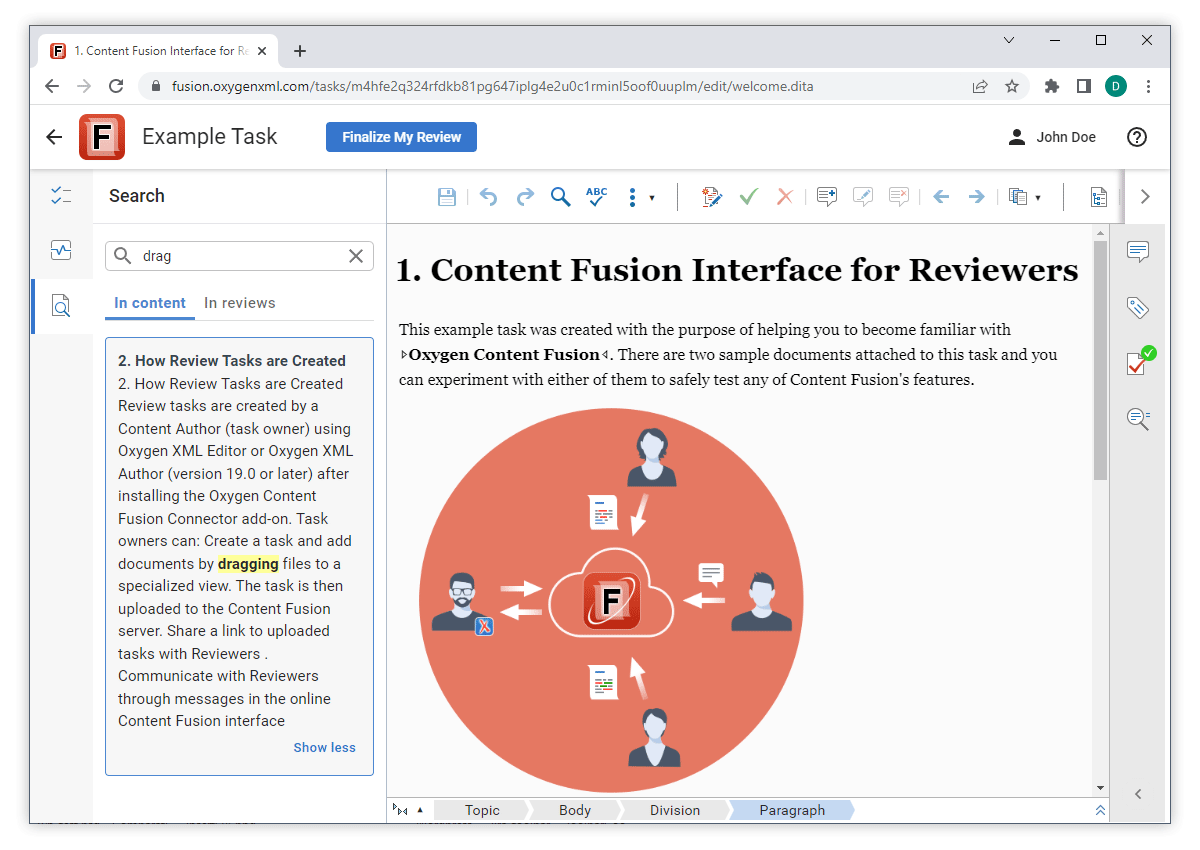Go to the next change arrow
This screenshot has height=850, width=1200.
click(x=977, y=197)
